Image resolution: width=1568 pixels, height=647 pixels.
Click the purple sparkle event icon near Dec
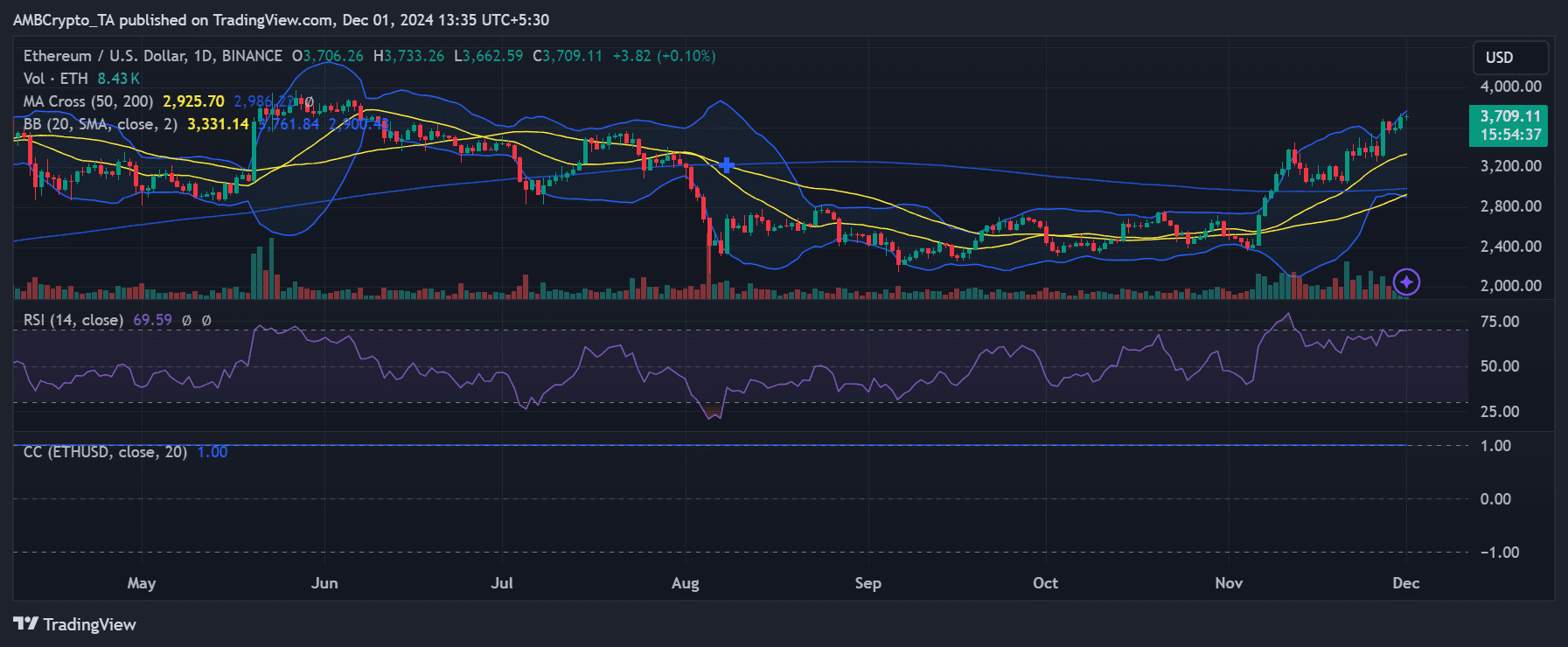[1406, 282]
